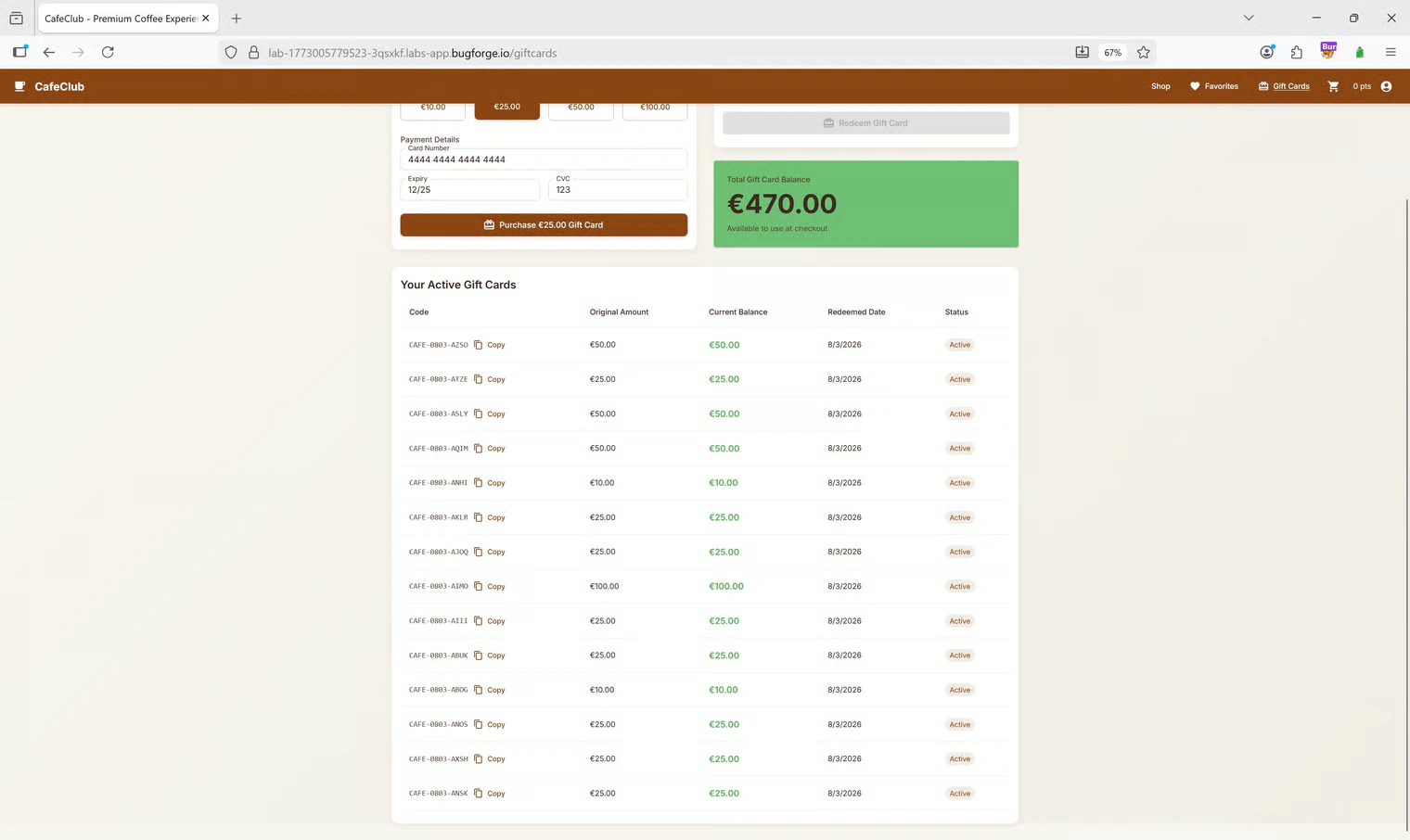
Task: Click the Your Active Gift Cards heading
Action: (458, 285)
